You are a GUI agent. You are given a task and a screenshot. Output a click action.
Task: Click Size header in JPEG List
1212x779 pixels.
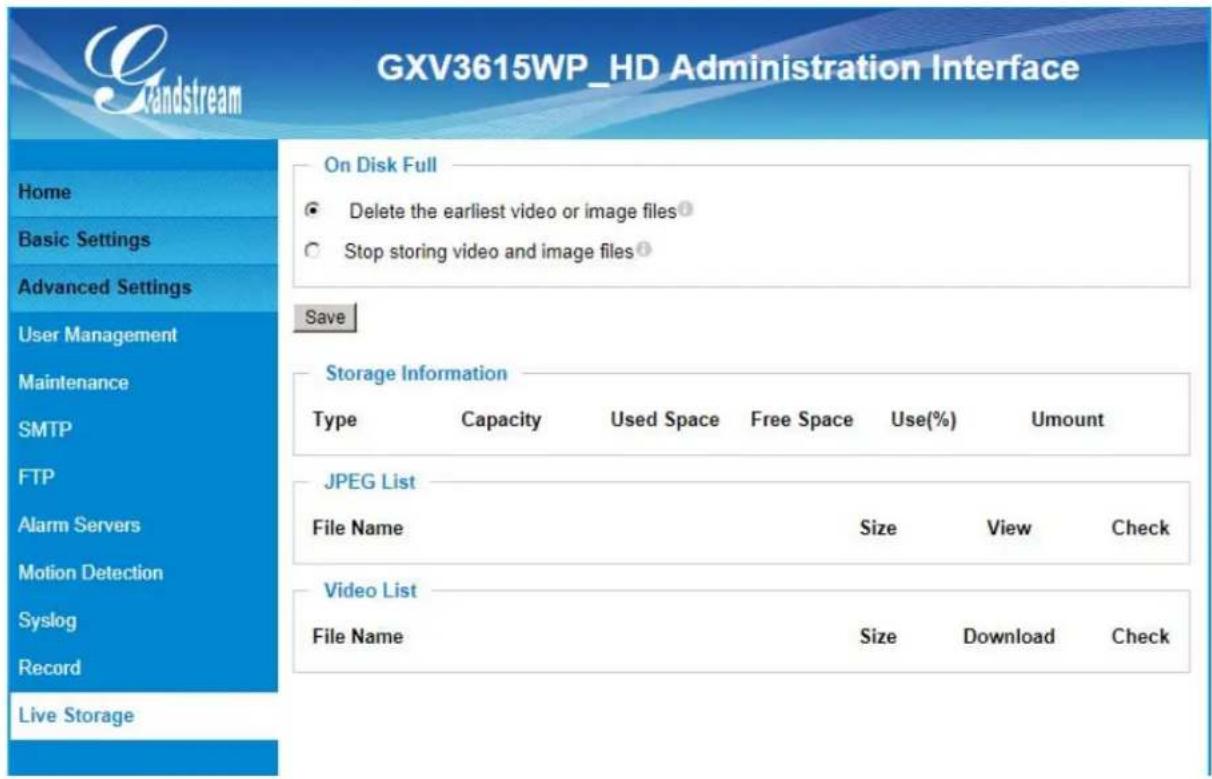point(878,528)
